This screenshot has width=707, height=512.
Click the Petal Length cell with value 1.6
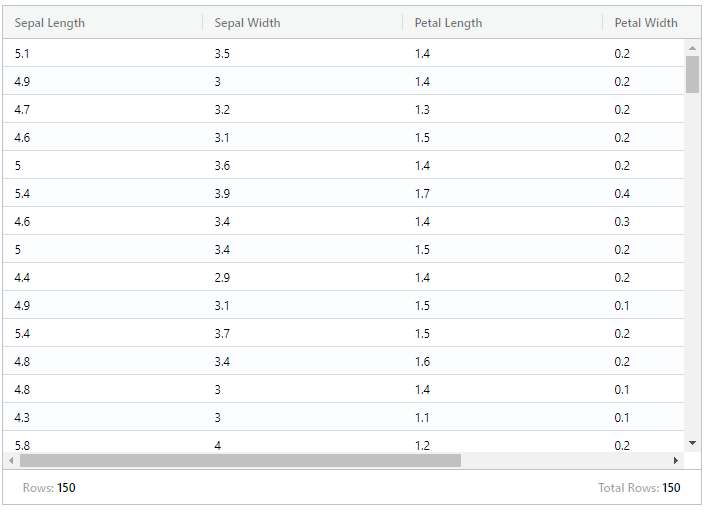tap(502, 361)
